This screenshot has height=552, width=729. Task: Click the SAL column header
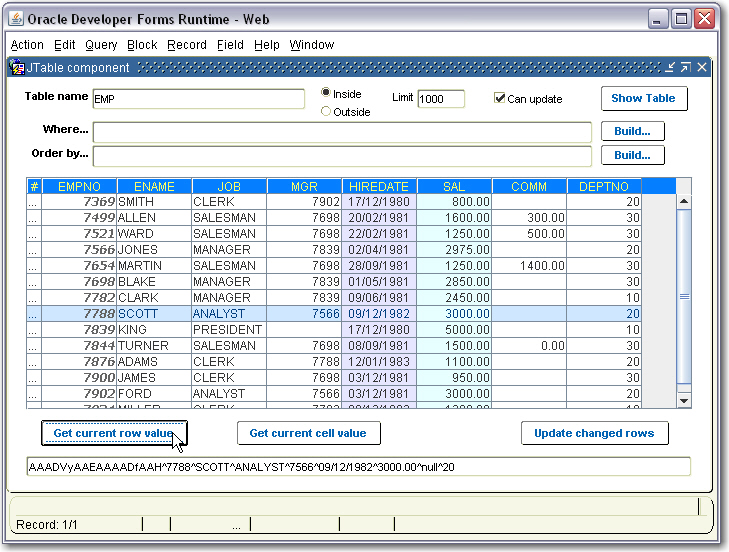[454, 186]
